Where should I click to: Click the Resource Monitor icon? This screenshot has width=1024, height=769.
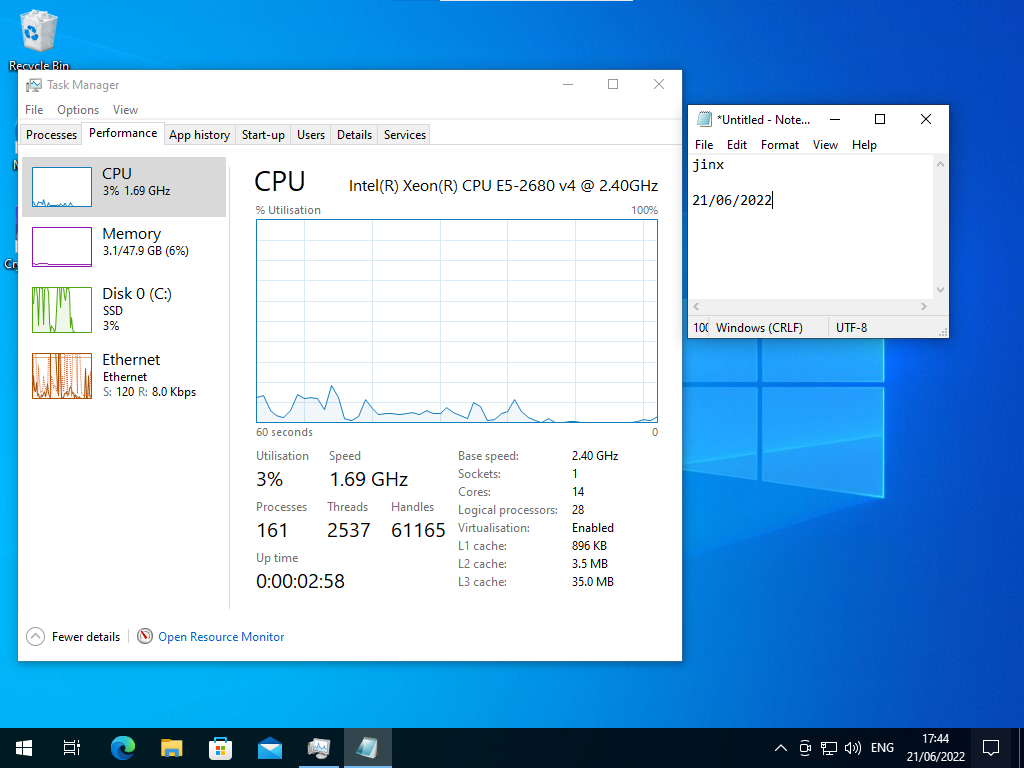tap(145, 636)
